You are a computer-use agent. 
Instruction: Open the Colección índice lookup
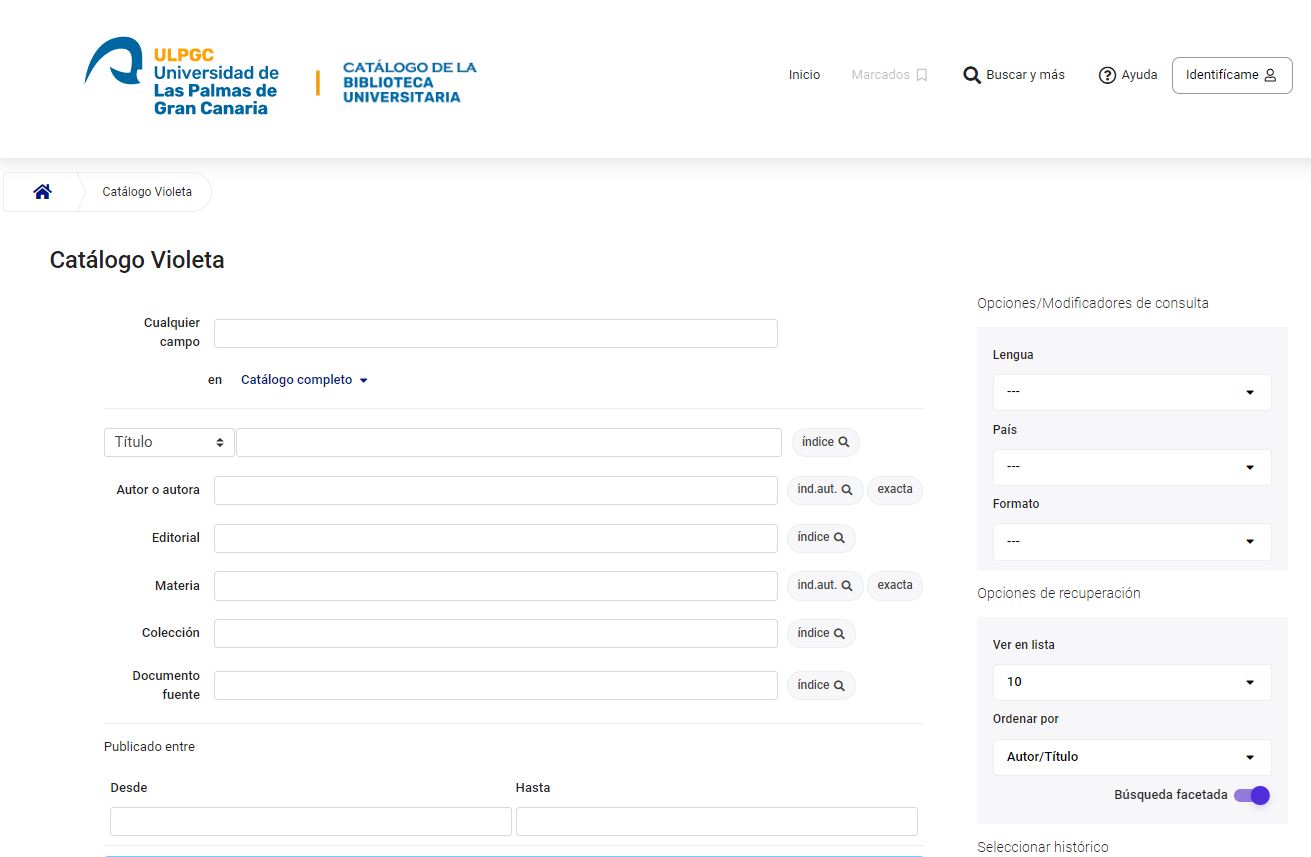(821, 633)
